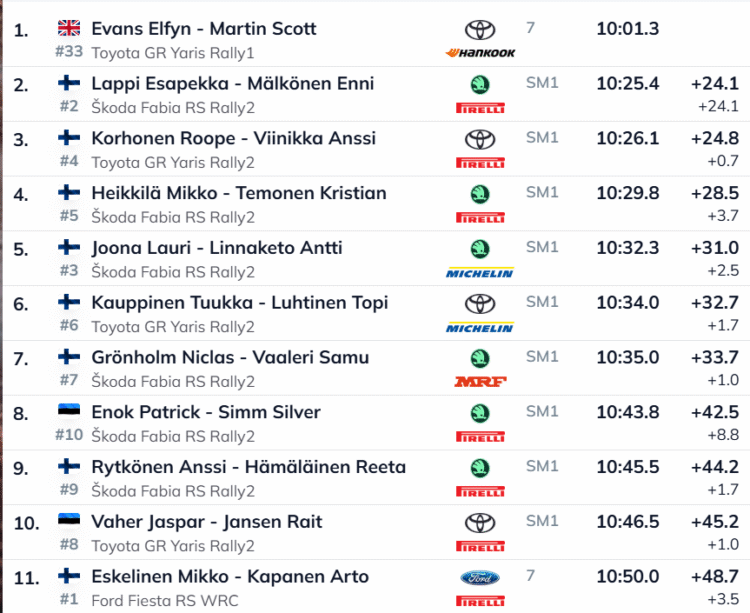Click the SM1 class label for Lappi Esapekka
This screenshot has width=750, height=613.
click(542, 83)
